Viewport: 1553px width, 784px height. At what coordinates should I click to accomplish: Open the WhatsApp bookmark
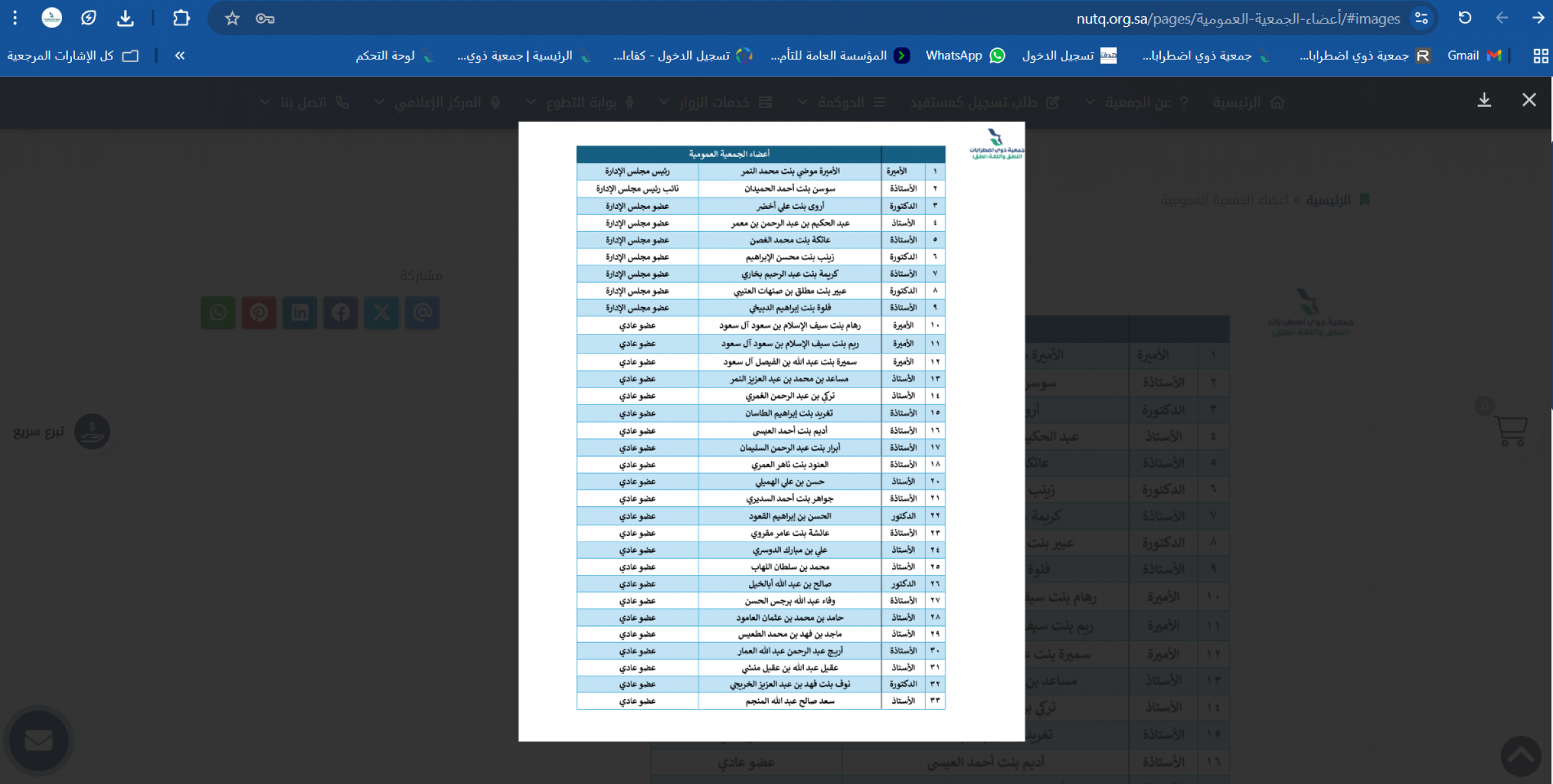(965, 56)
